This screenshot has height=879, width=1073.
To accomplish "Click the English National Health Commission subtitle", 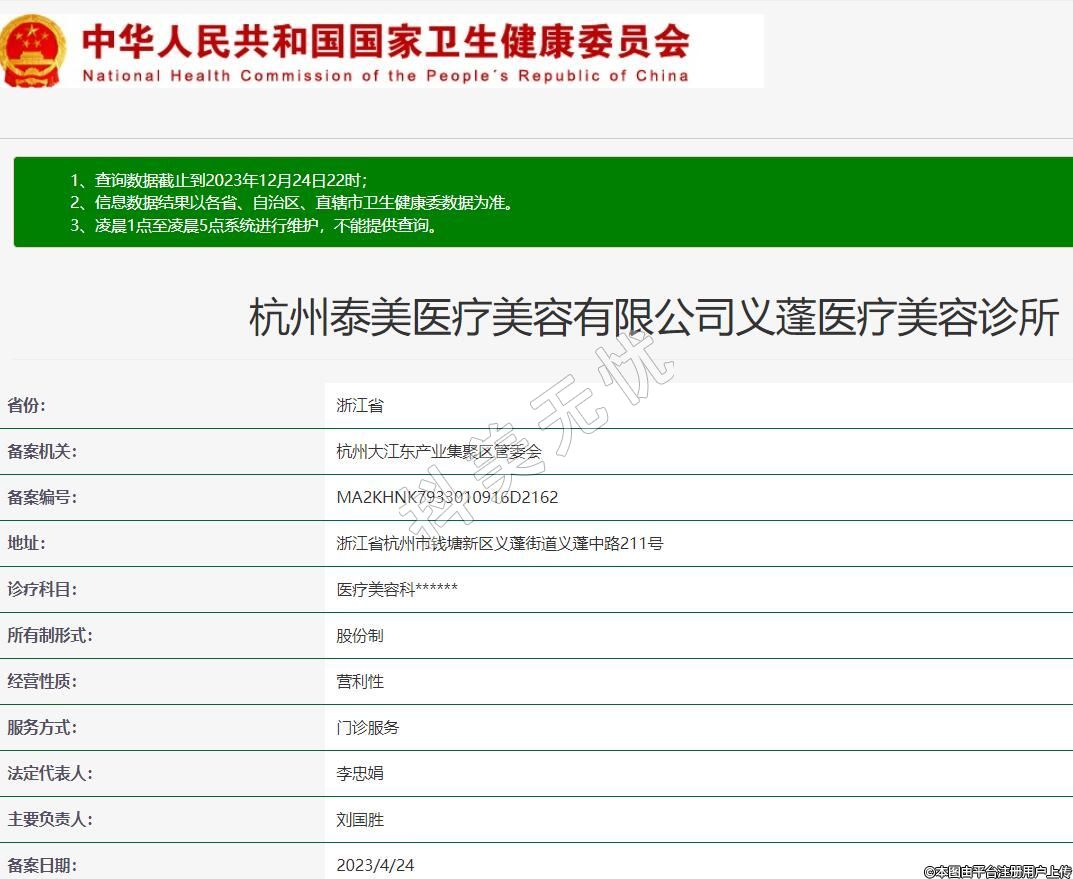I will click(x=385, y=76).
